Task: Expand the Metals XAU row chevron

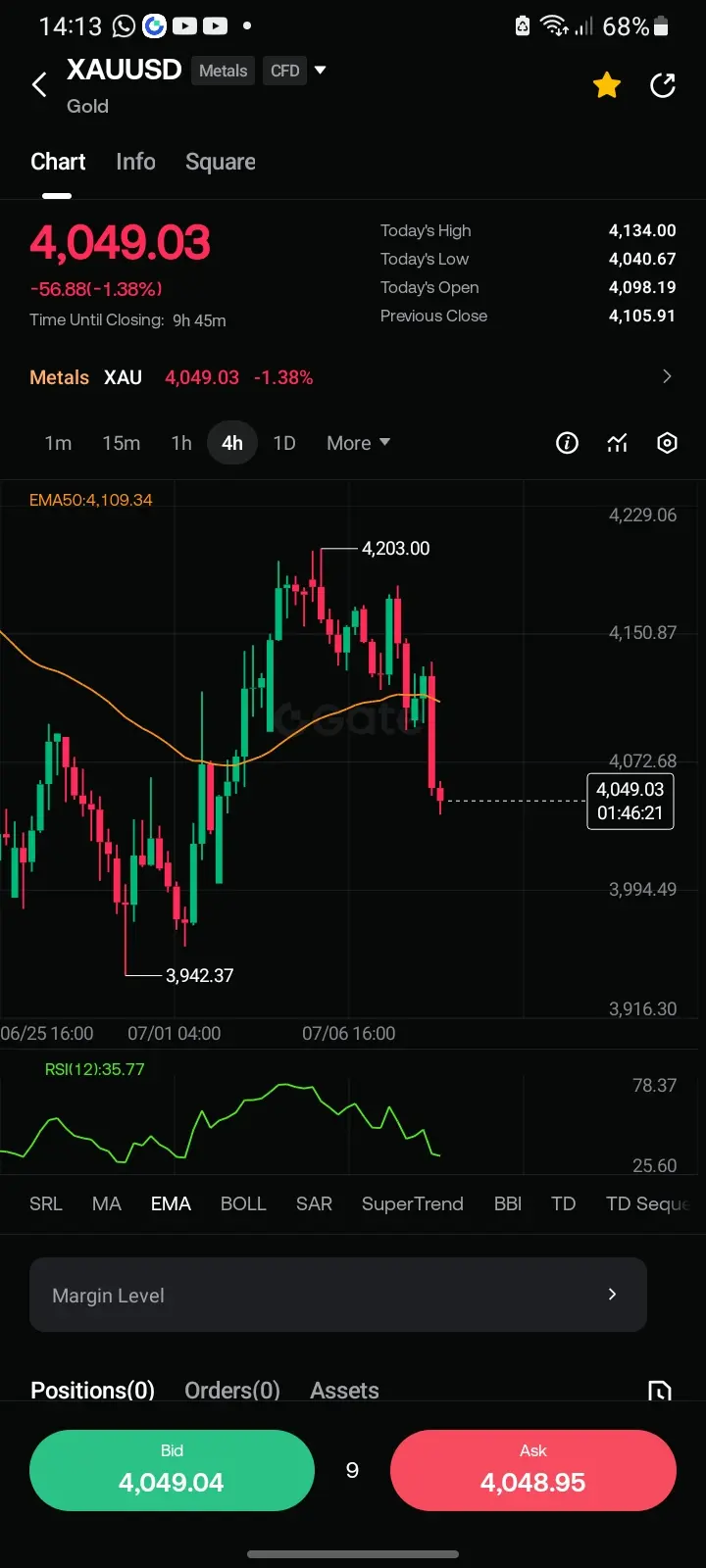Action: (667, 376)
